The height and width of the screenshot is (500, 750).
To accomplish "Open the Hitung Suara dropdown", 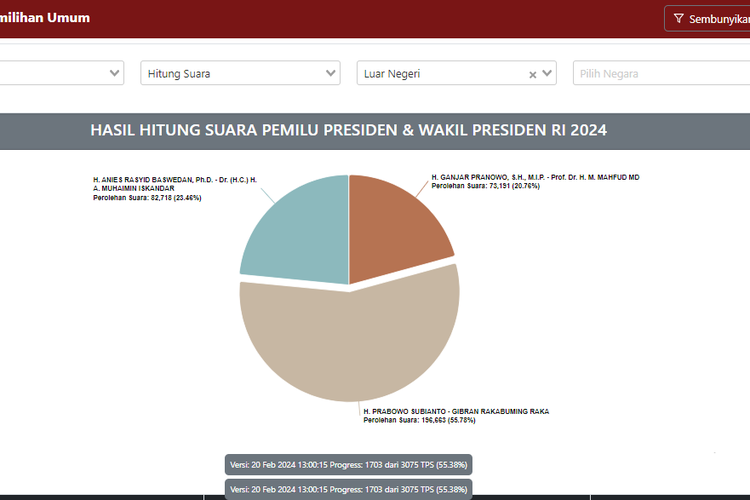I will coord(240,73).
